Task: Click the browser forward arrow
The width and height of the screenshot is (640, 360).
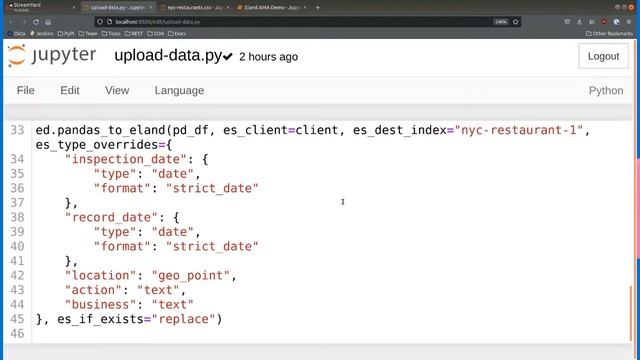Action: point(23,22)
